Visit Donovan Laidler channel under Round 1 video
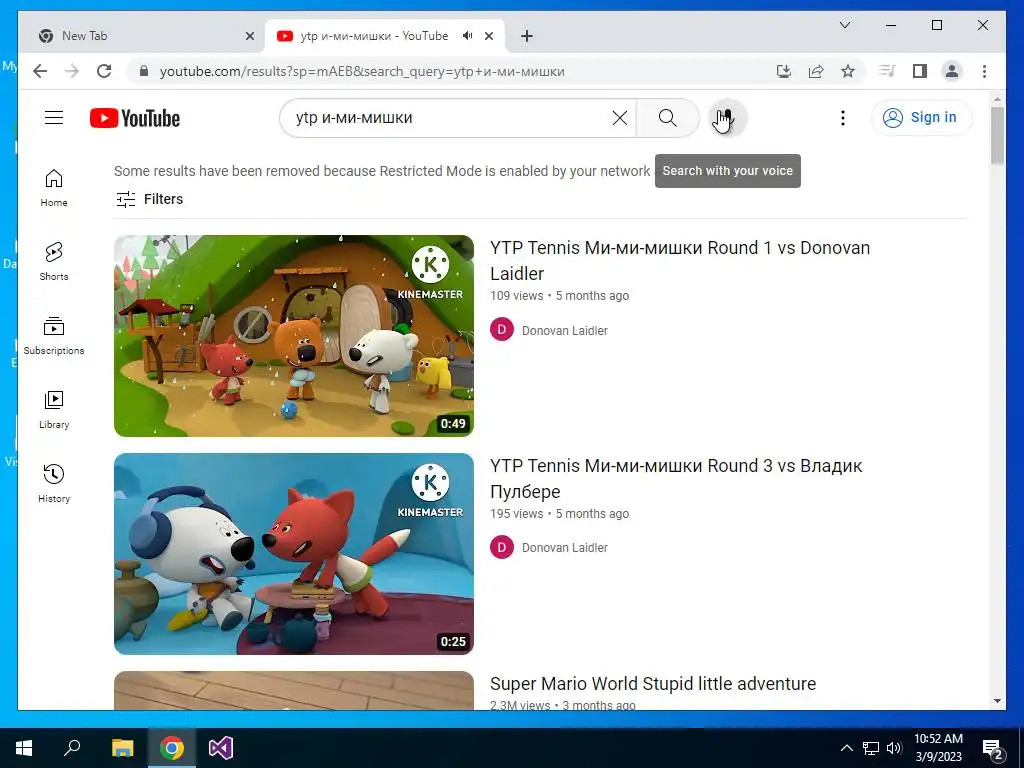The width and height of the screenshot is (1024, 768). pos(565,330)
